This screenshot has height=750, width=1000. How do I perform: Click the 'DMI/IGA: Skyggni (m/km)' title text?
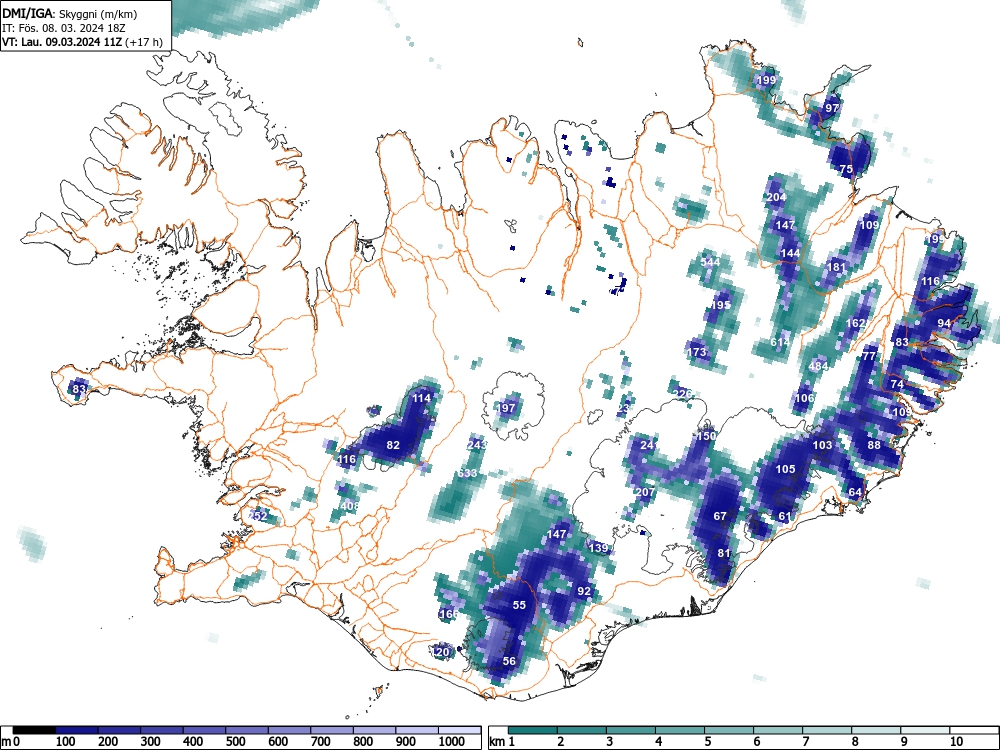70,13
